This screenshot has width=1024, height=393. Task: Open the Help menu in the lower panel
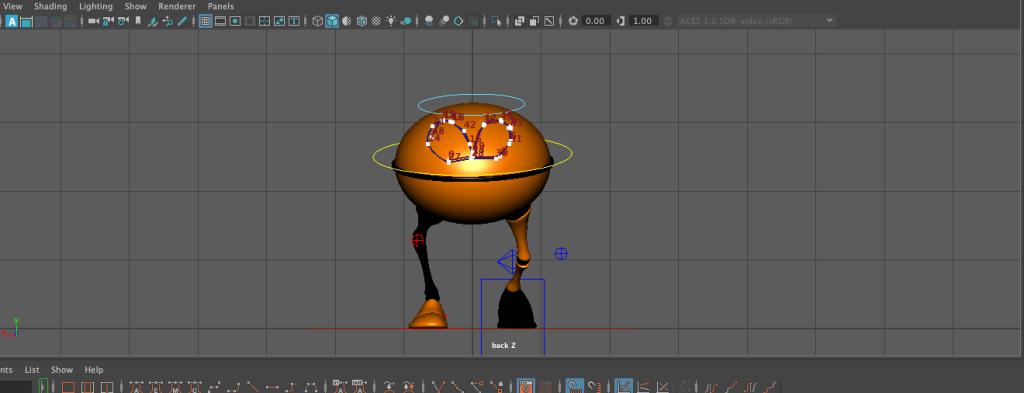(x=94, y=369)
